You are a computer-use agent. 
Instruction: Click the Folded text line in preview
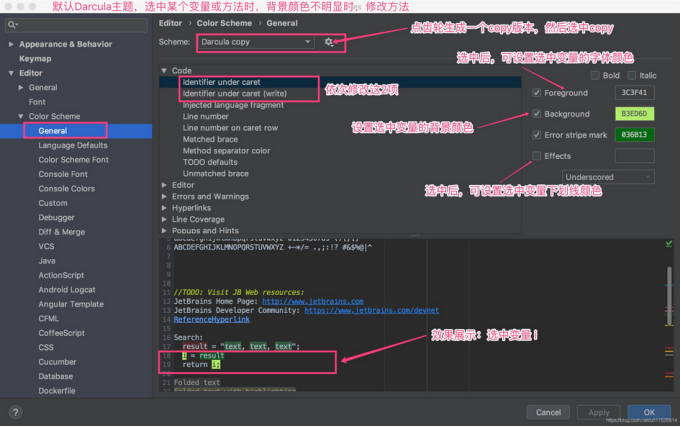click(197, 382)
